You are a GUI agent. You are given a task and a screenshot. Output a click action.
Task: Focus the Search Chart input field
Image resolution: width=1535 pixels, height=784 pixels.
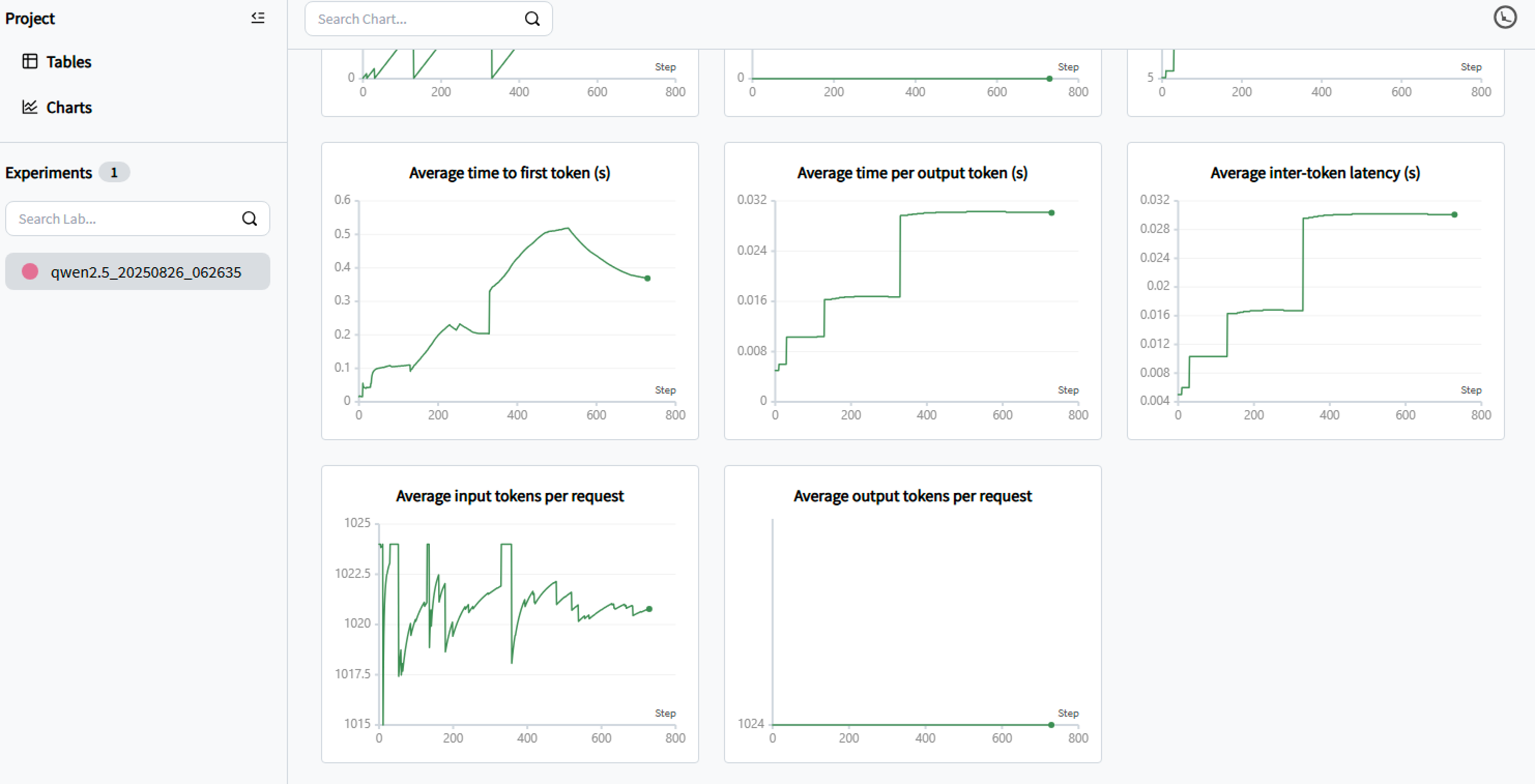coord(417,19)
